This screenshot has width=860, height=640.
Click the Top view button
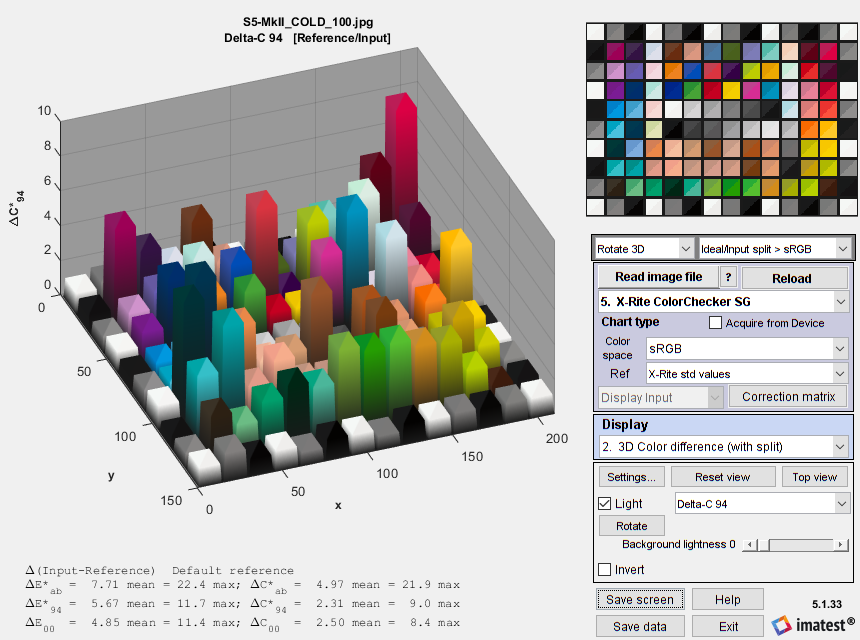coord(814,477)
